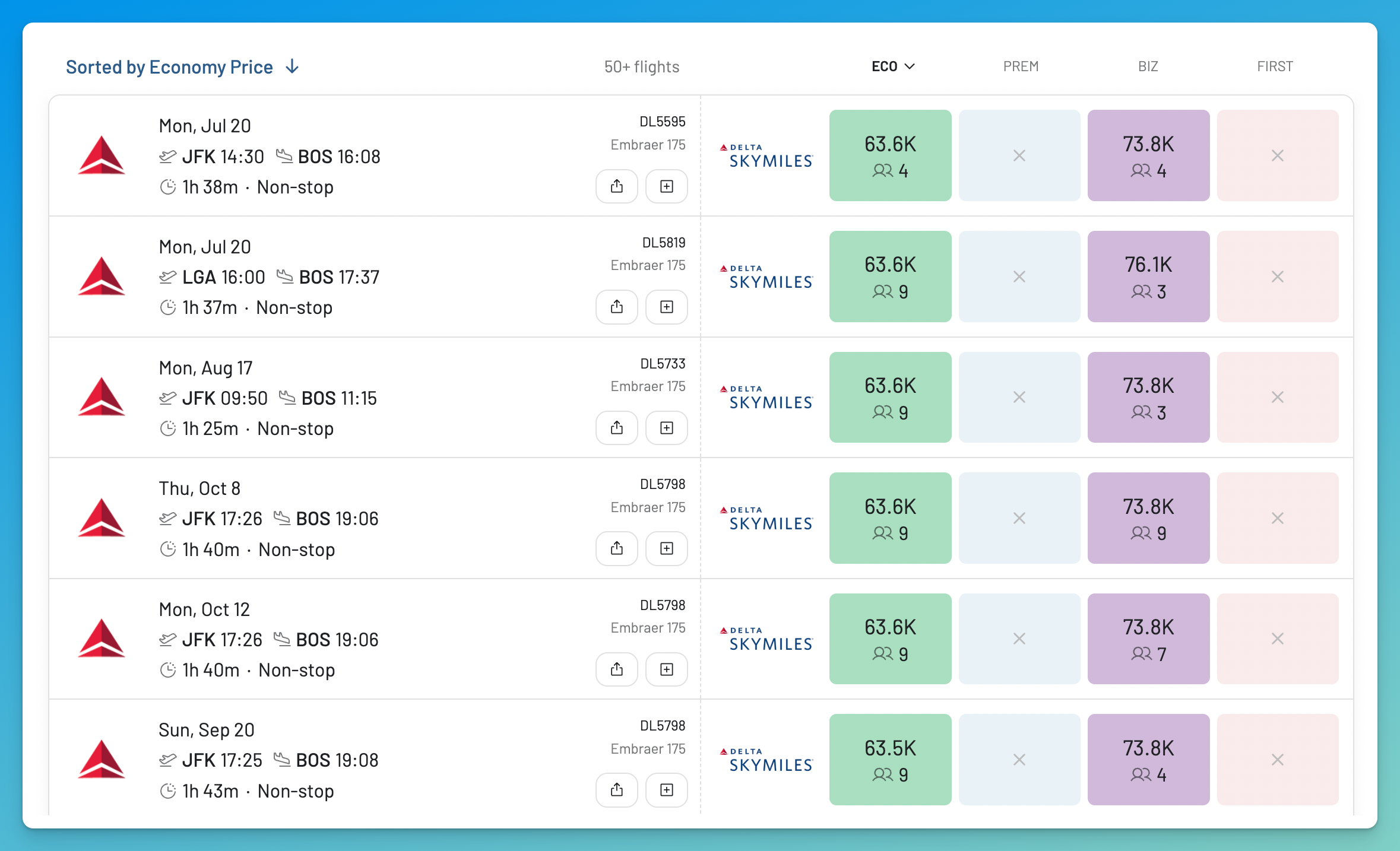Share the DL5733 flight

pyautogui.click(x=617, y=428)
